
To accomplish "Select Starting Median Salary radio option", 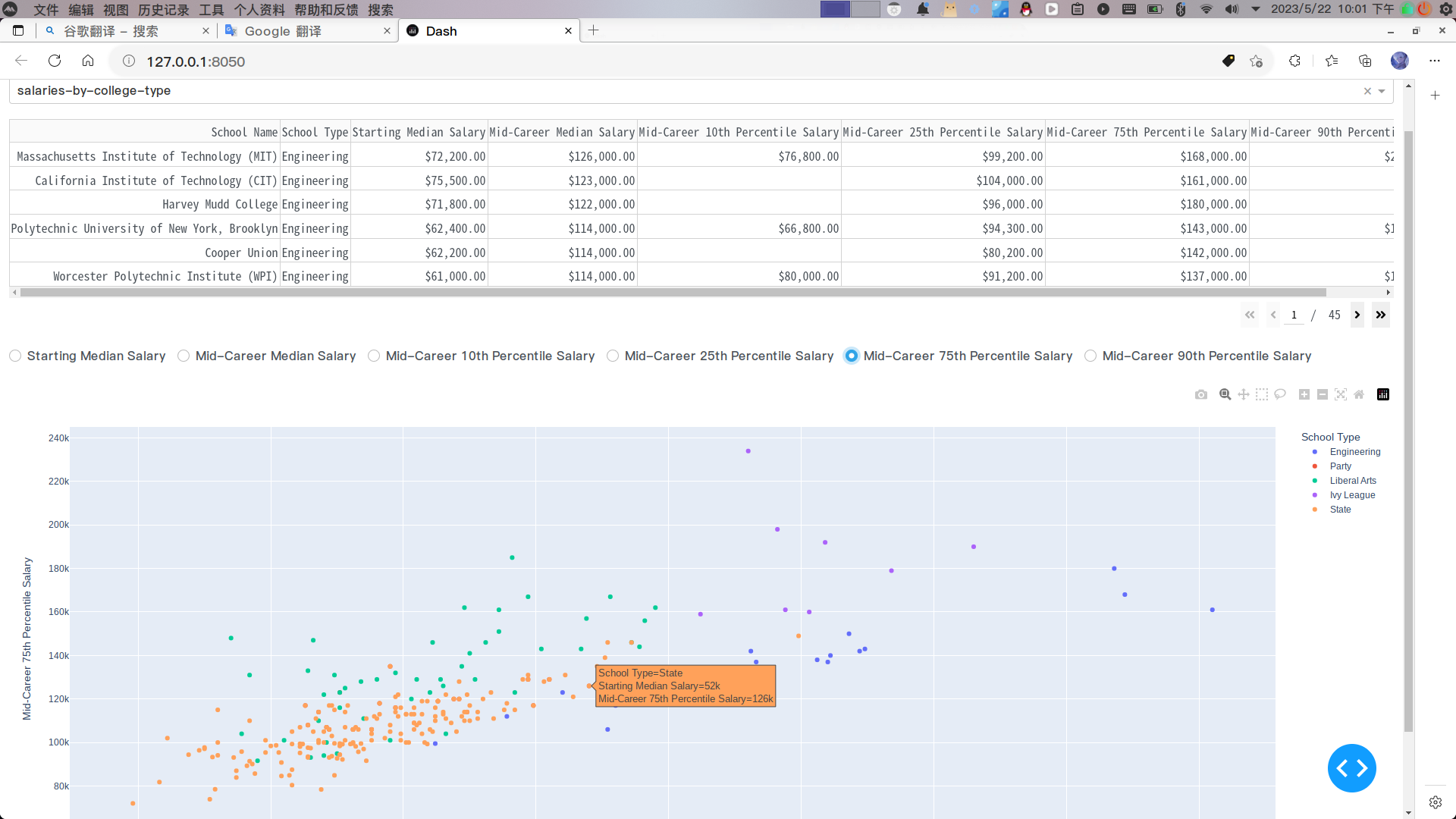I will (x=15, y=356).
